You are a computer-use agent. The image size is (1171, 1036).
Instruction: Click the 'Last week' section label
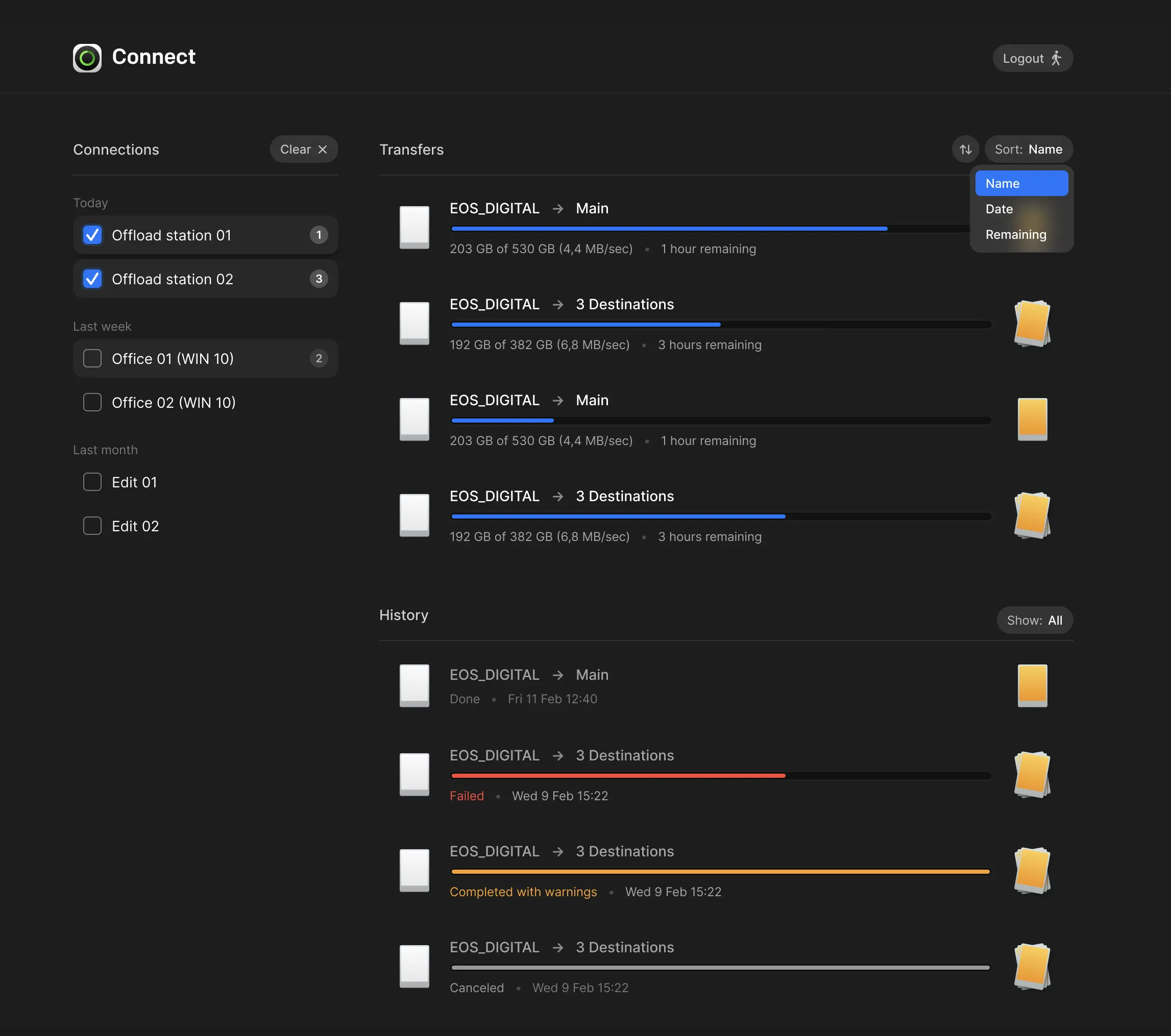102,327
